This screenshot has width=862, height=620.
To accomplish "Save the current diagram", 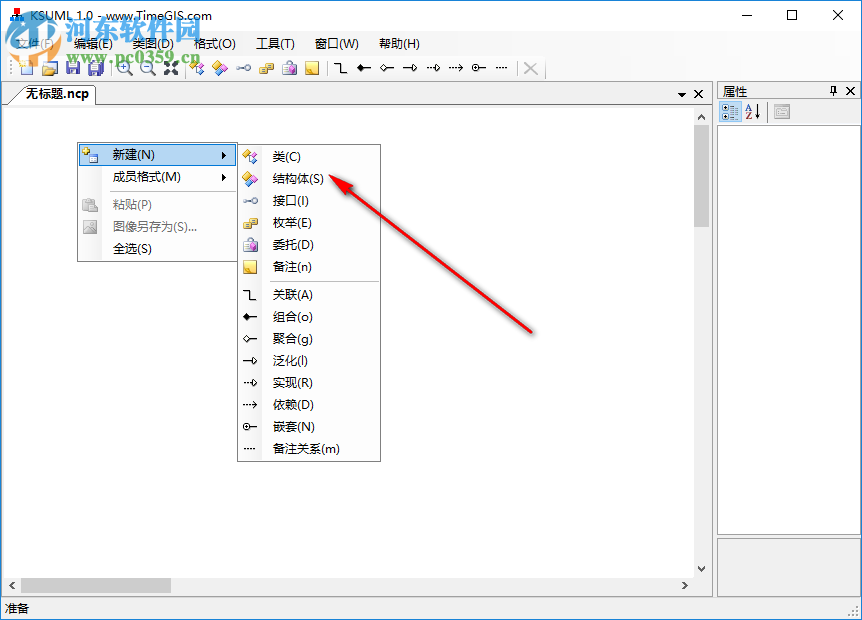I will tap(72, 68).
